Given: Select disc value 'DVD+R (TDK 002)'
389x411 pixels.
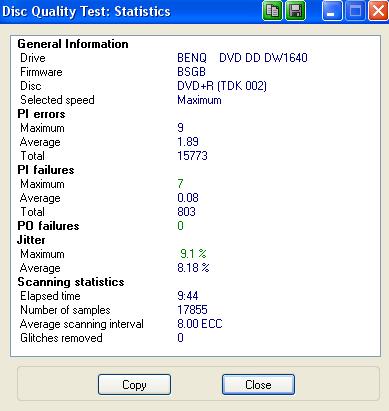Looking at the screenshot, I should (222, 86).
